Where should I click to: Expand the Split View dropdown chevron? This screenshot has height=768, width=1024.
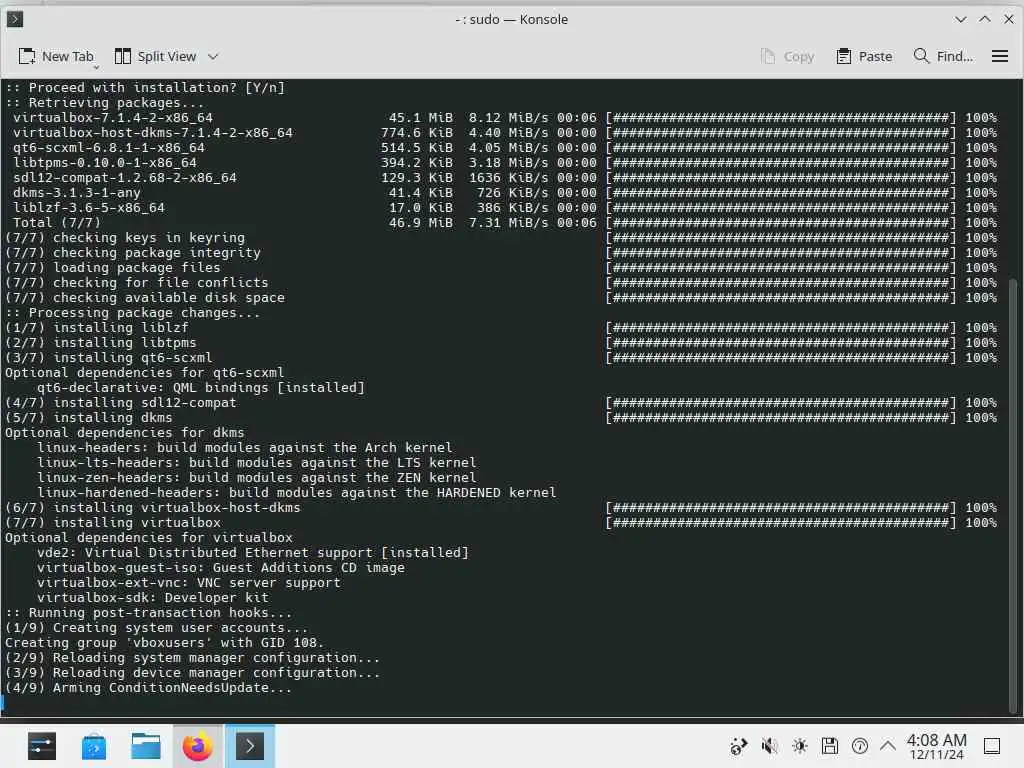coord(213,57)
